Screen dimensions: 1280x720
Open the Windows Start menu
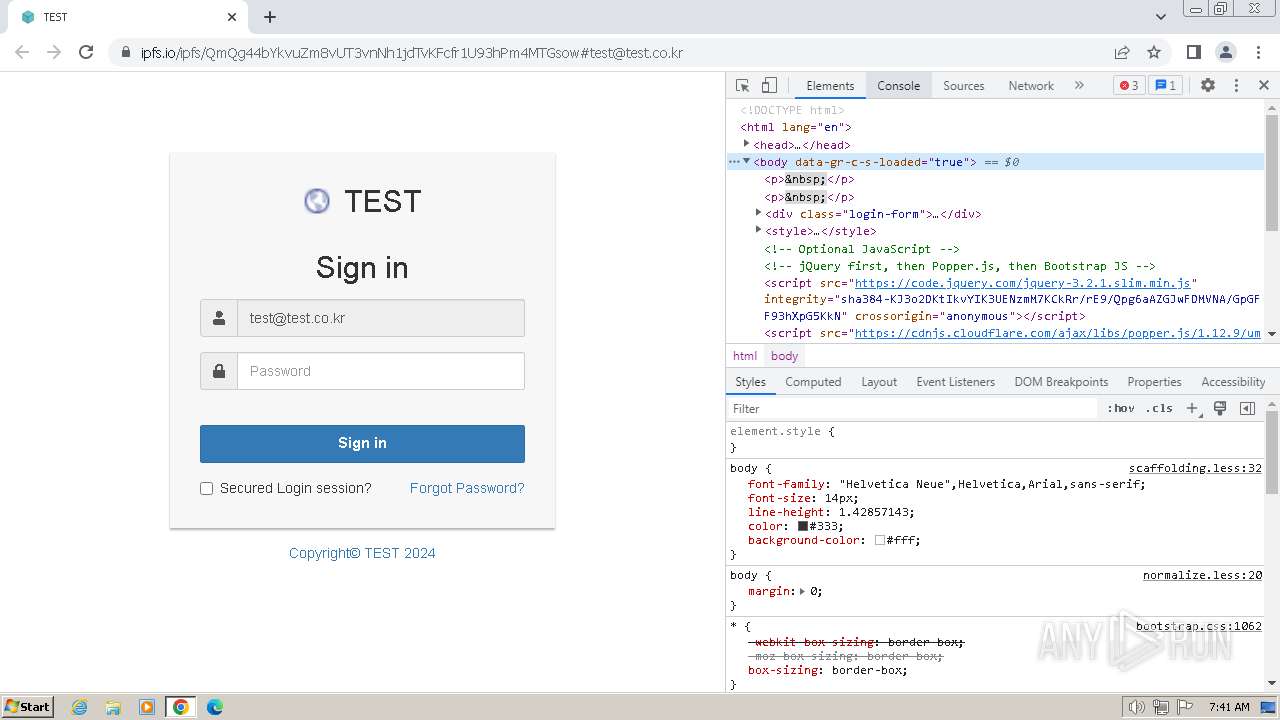point(27,706)
